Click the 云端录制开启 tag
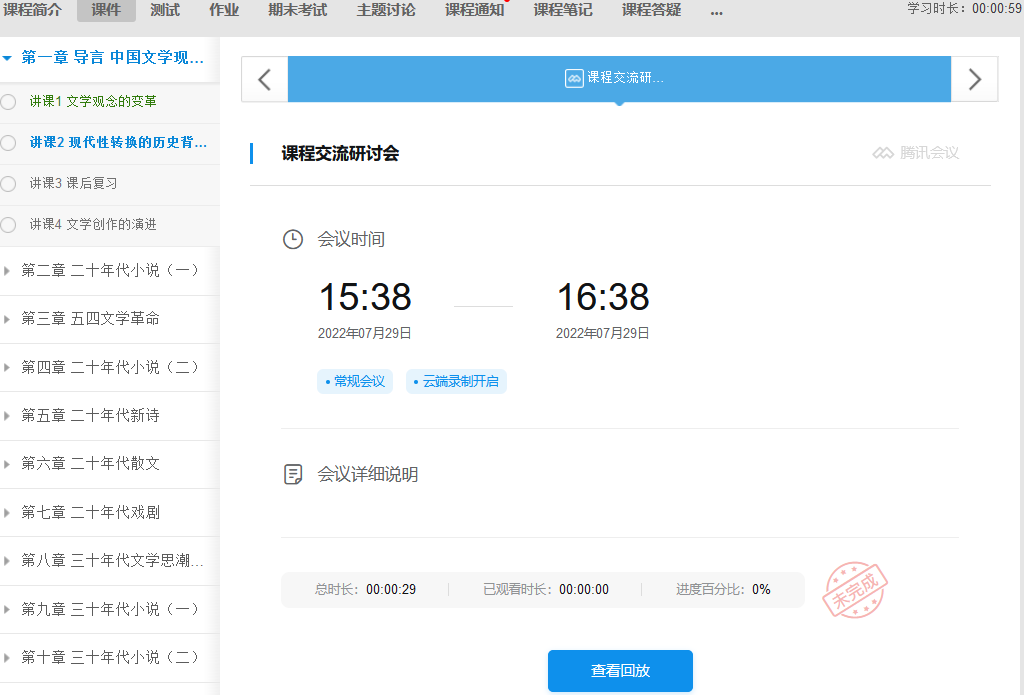Viewport: 1024px width, 695px height. click(456, 381)
